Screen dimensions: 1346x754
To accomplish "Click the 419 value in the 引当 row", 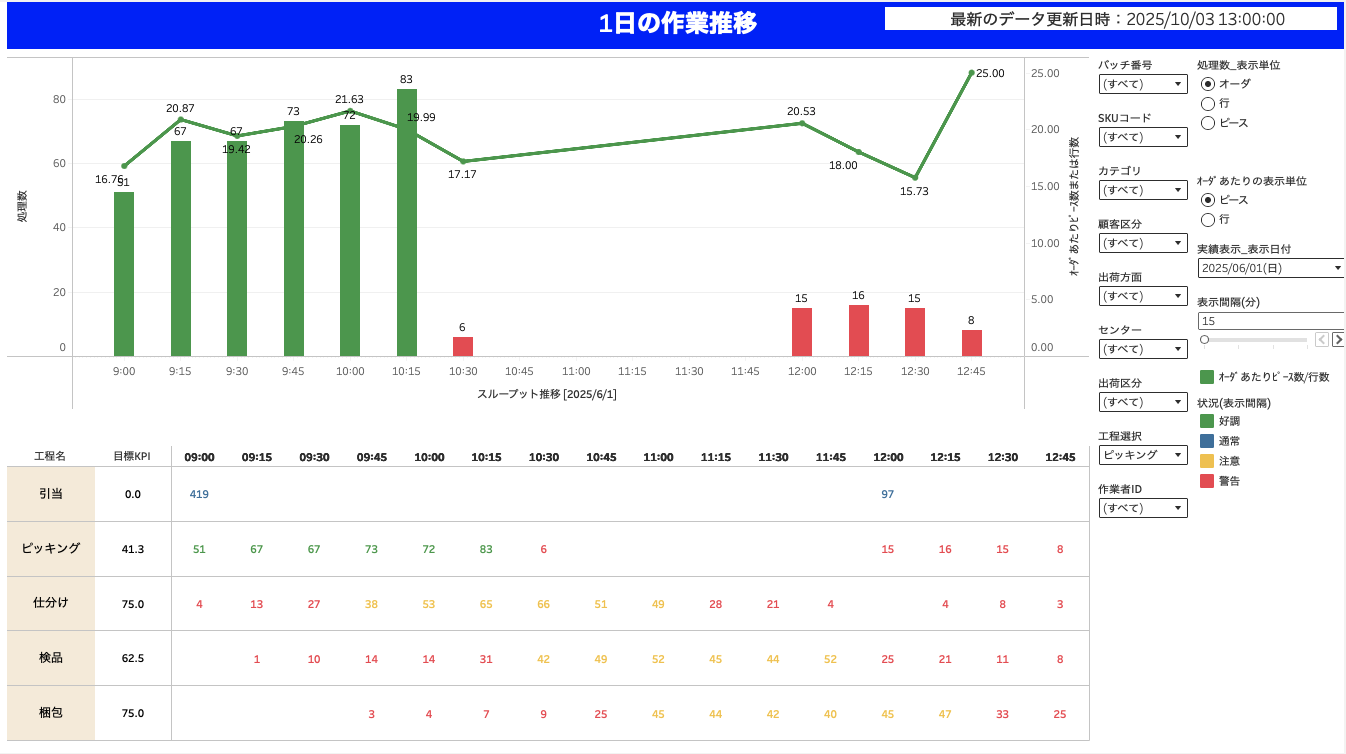I will [200, 494].
